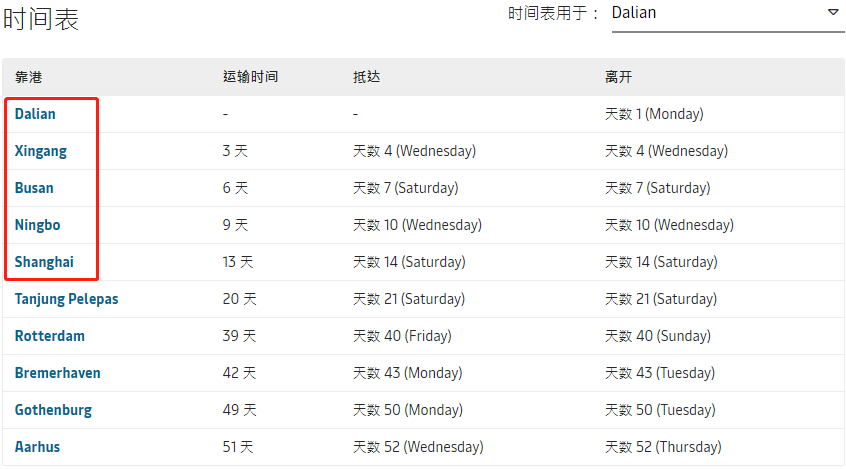The width and height of the screenshot is (846, 469).
Task: Click the 抵达 column header
Action: pyautogui.click(x=366, y=77)
